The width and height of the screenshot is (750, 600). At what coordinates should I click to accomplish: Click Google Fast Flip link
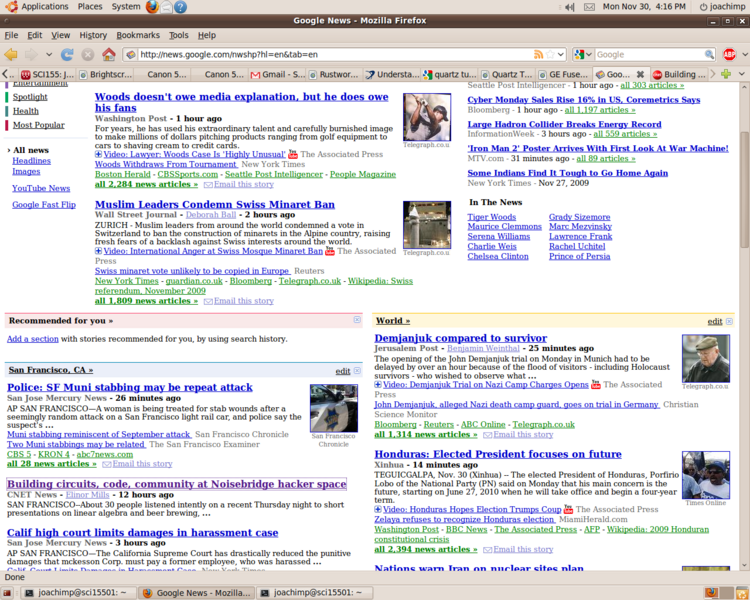coord(44,204)
